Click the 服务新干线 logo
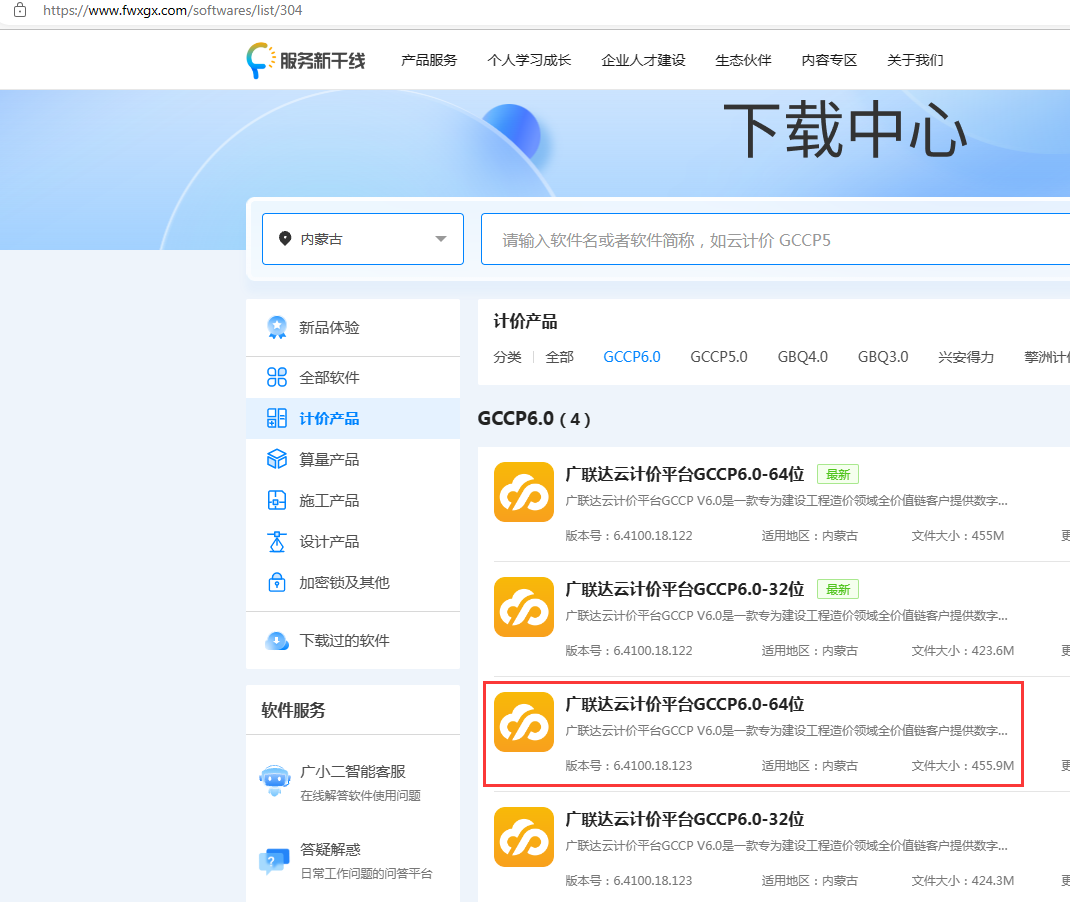Viewport: 1070px width, 902px height. point(306,60)
